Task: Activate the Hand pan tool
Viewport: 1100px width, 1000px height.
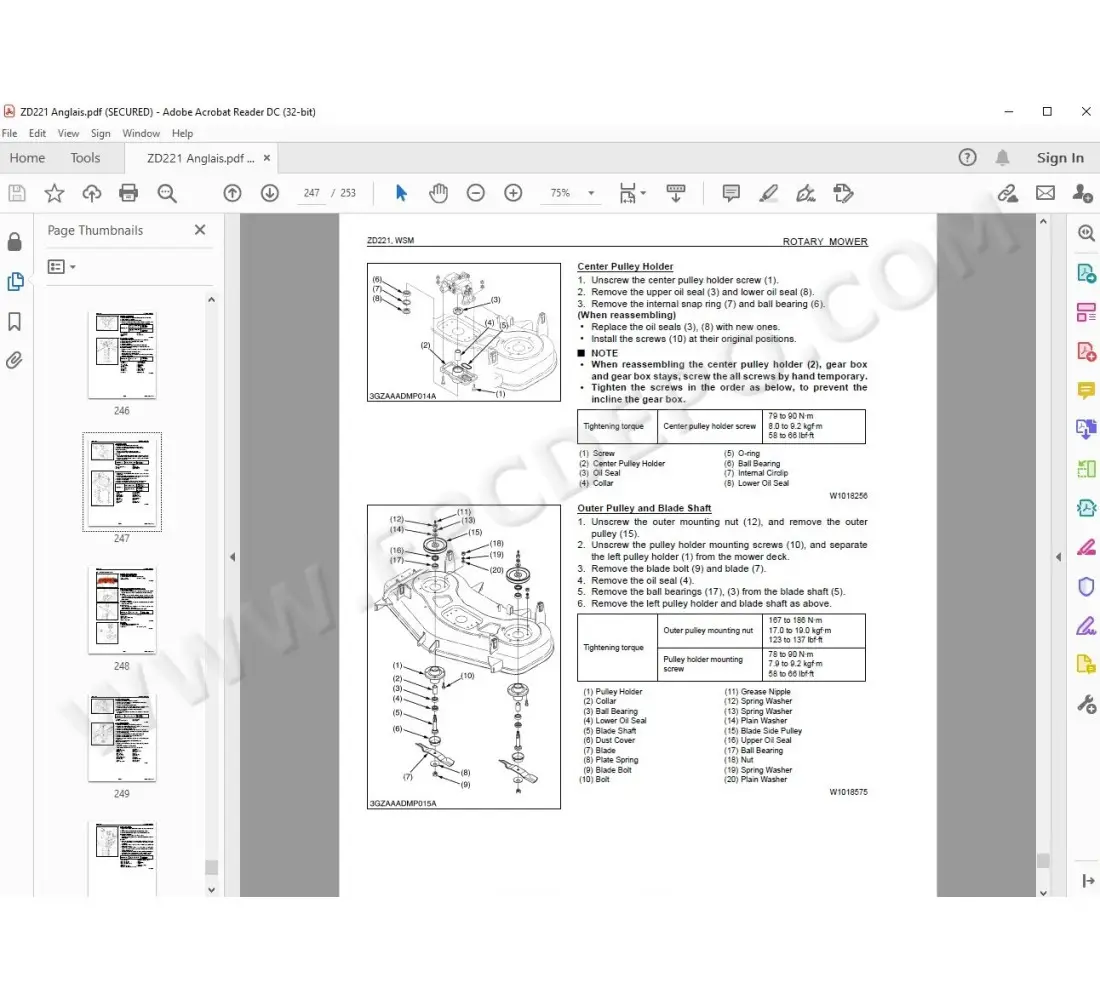Action: pos(438,193)
